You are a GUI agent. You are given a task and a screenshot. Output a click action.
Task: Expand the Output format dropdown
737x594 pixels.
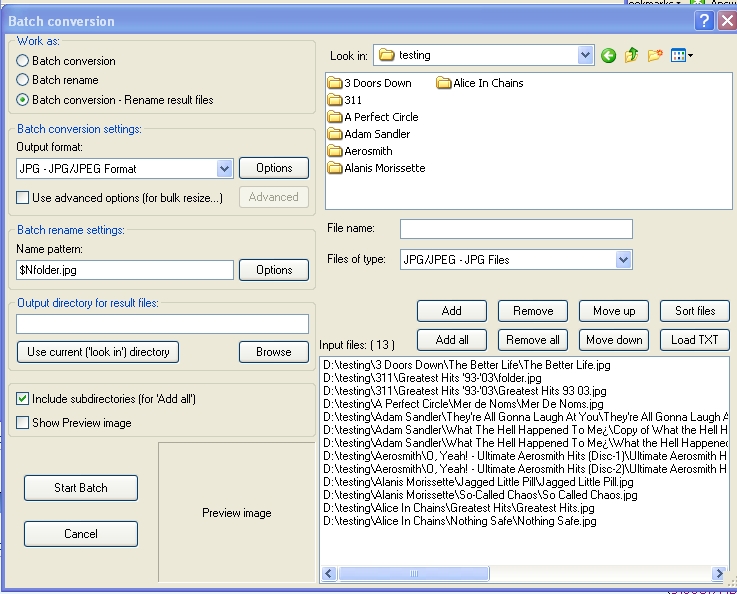(x=225, y=169)
